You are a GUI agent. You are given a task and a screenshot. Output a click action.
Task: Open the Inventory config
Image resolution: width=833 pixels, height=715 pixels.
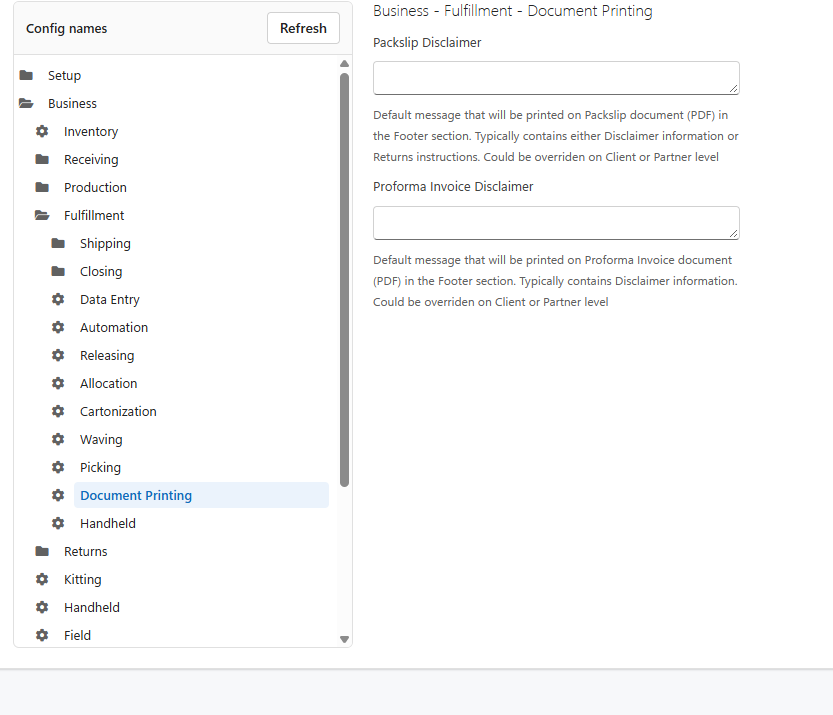coord(91,131)
